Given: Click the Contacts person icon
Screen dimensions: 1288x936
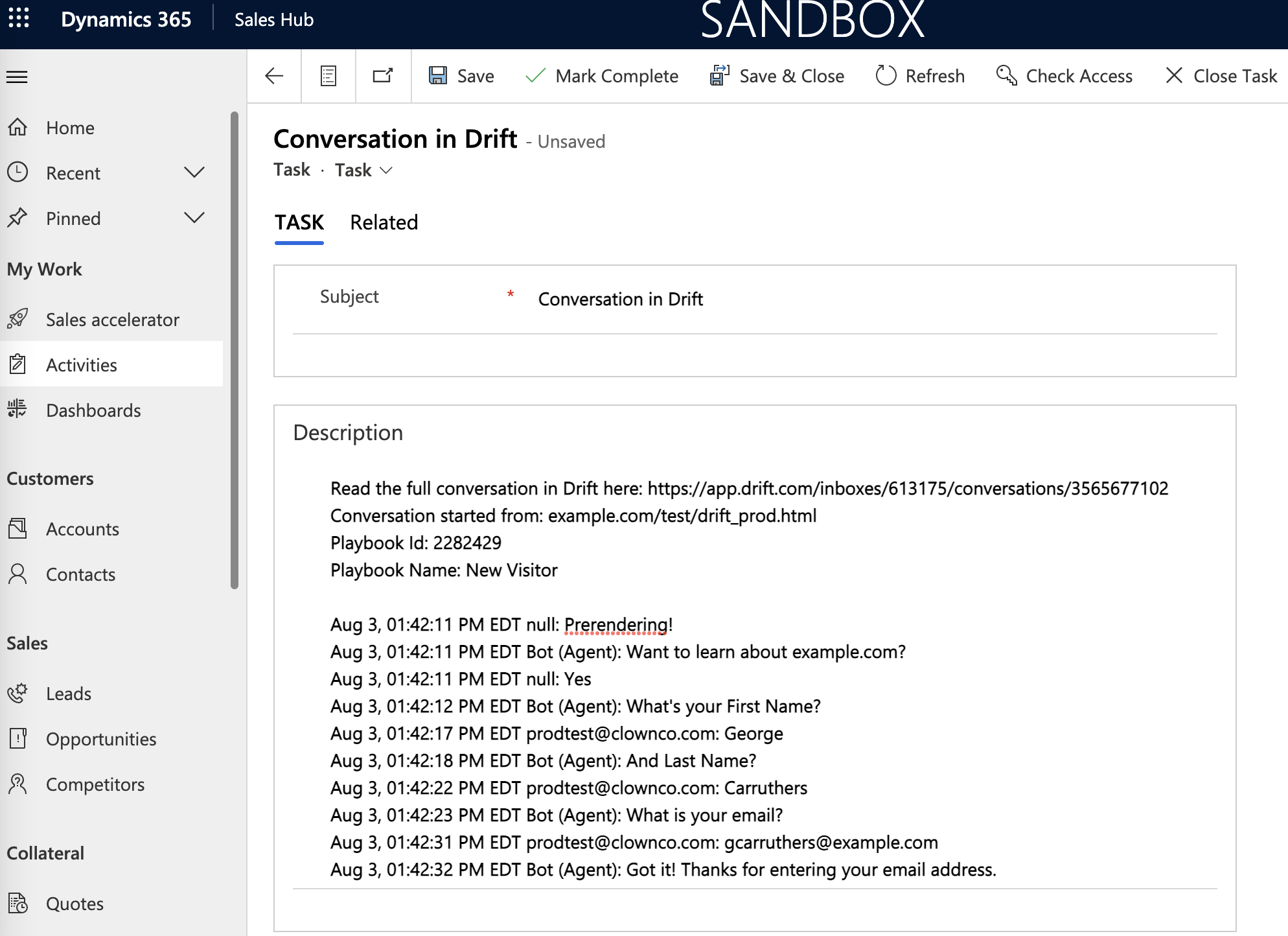Looking at the screenshot, I should coord(17,574).
